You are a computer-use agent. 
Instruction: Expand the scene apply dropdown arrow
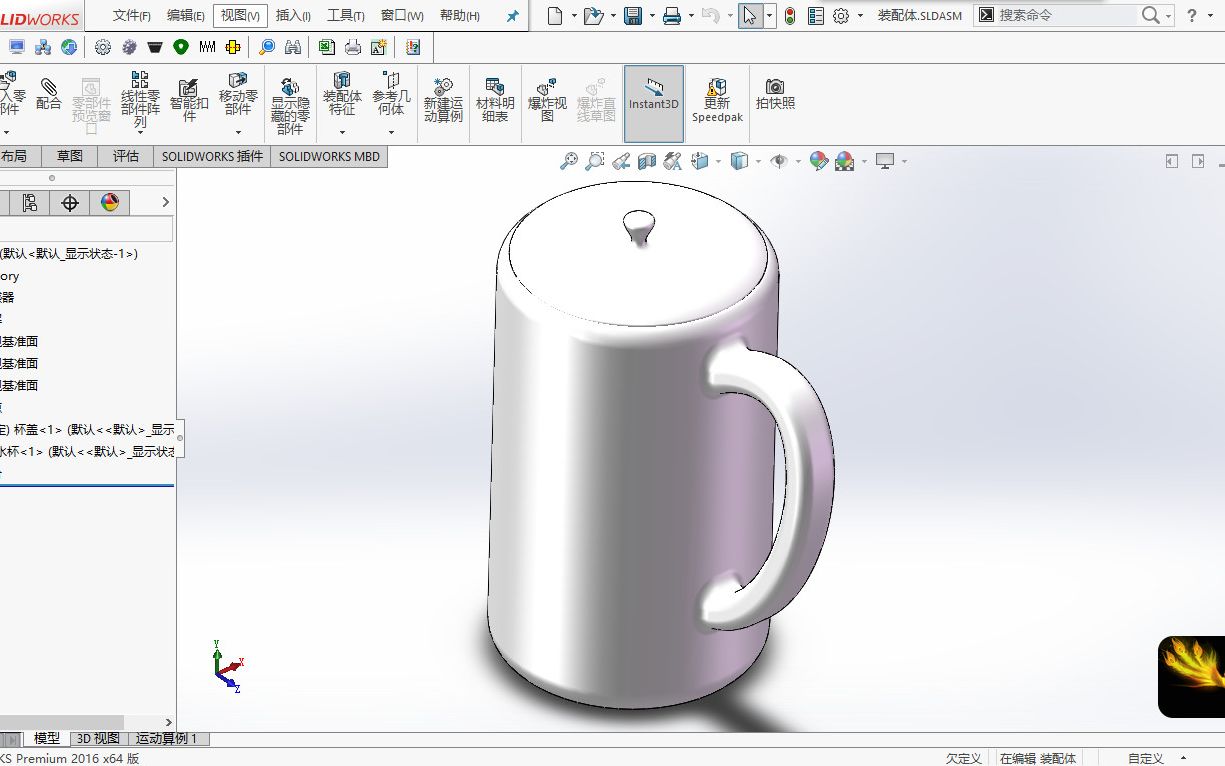click(x=864, y=161)
